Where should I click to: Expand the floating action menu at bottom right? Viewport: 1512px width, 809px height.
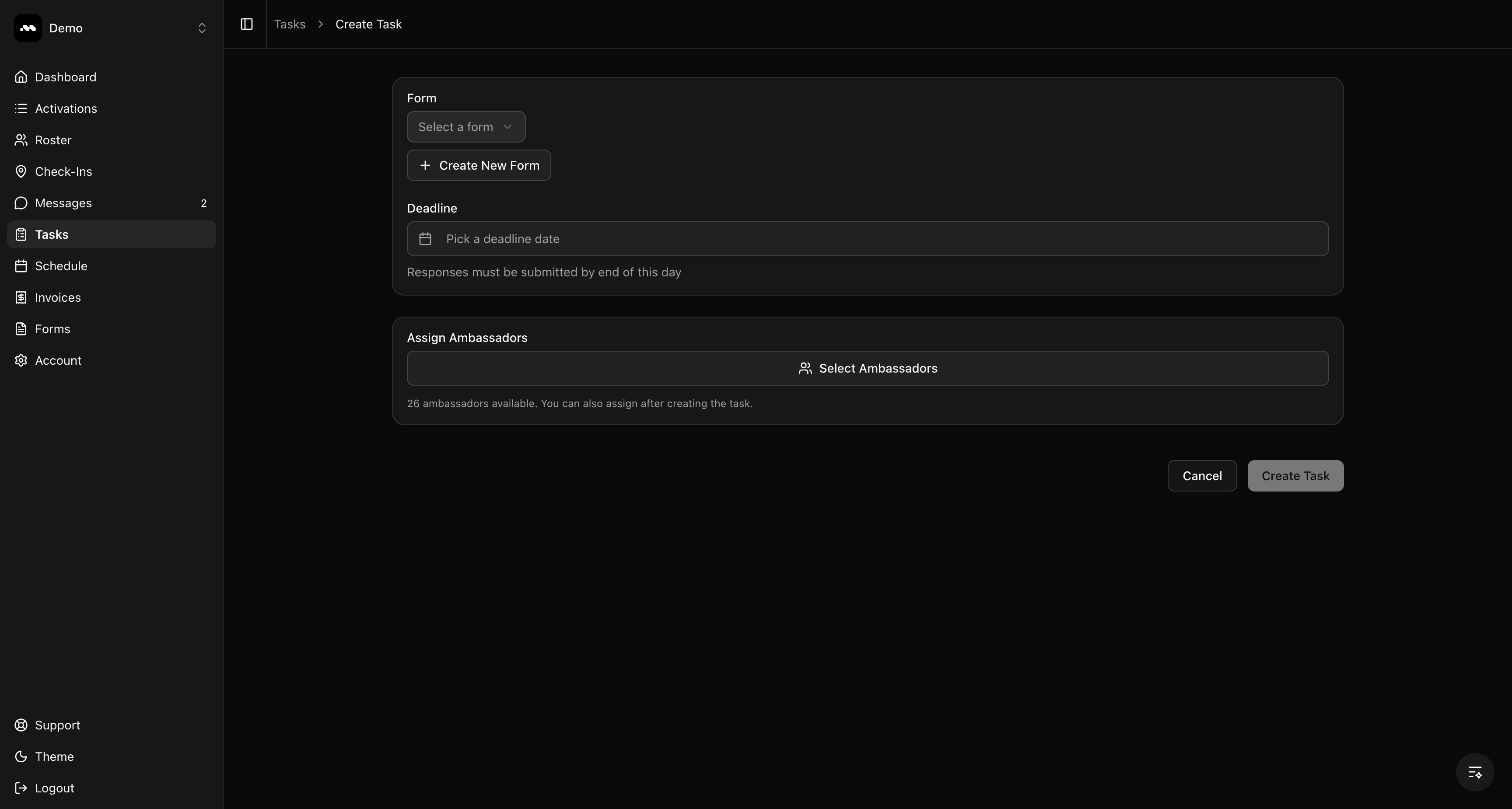(x=1474, y=772)
